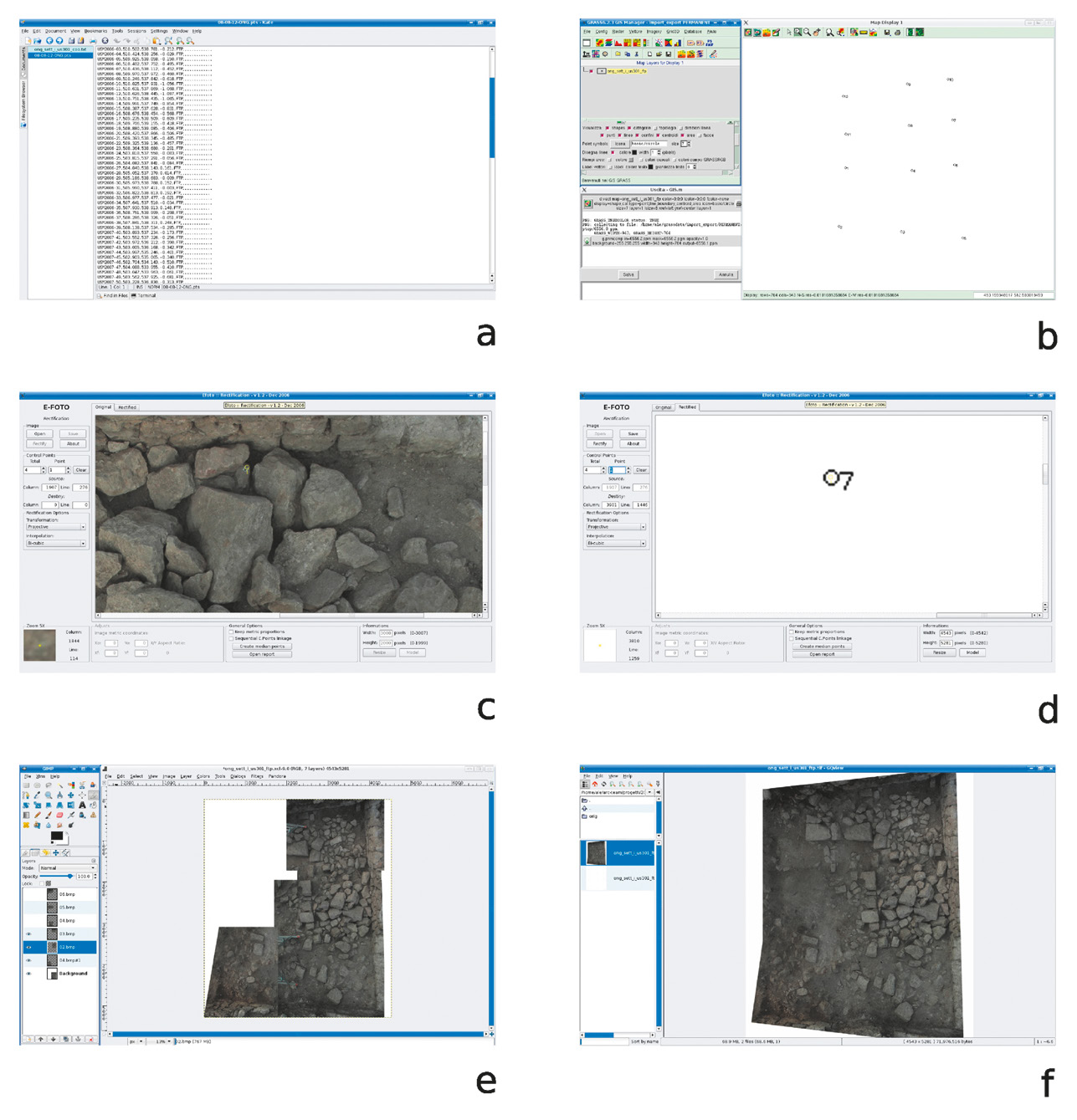Select the Rectangle Select tool in GIMP toolbox
This screenshot has height=1120, width=1077.
(26, 785)
